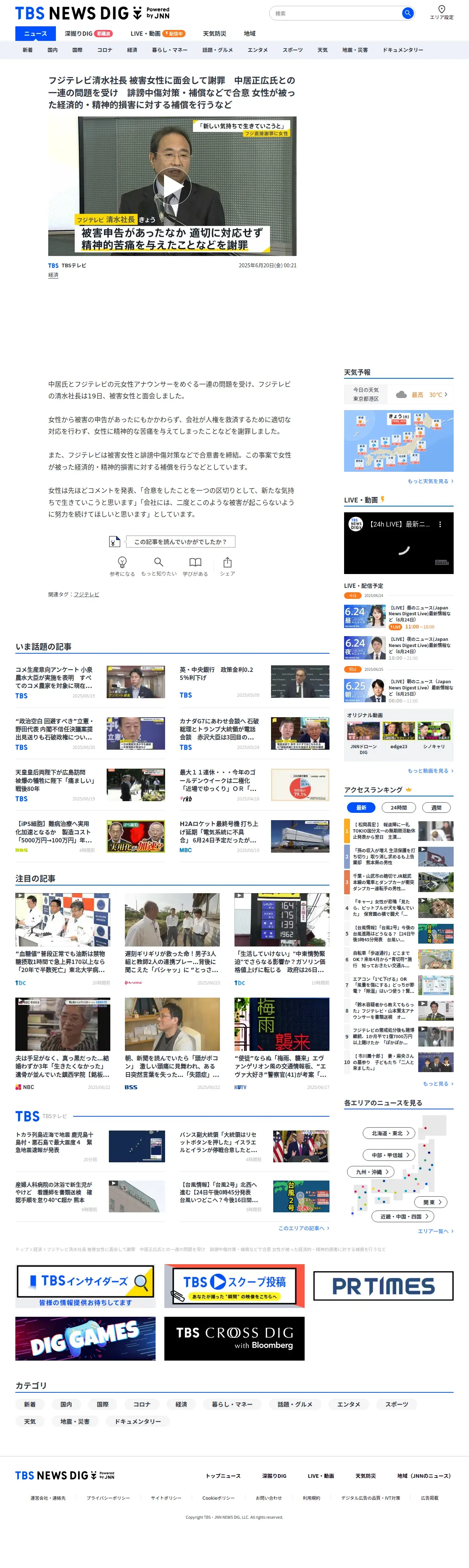Open the 関東 area selector
The height and width of the screenshot is (1568, 469).
pos(431,1202)
